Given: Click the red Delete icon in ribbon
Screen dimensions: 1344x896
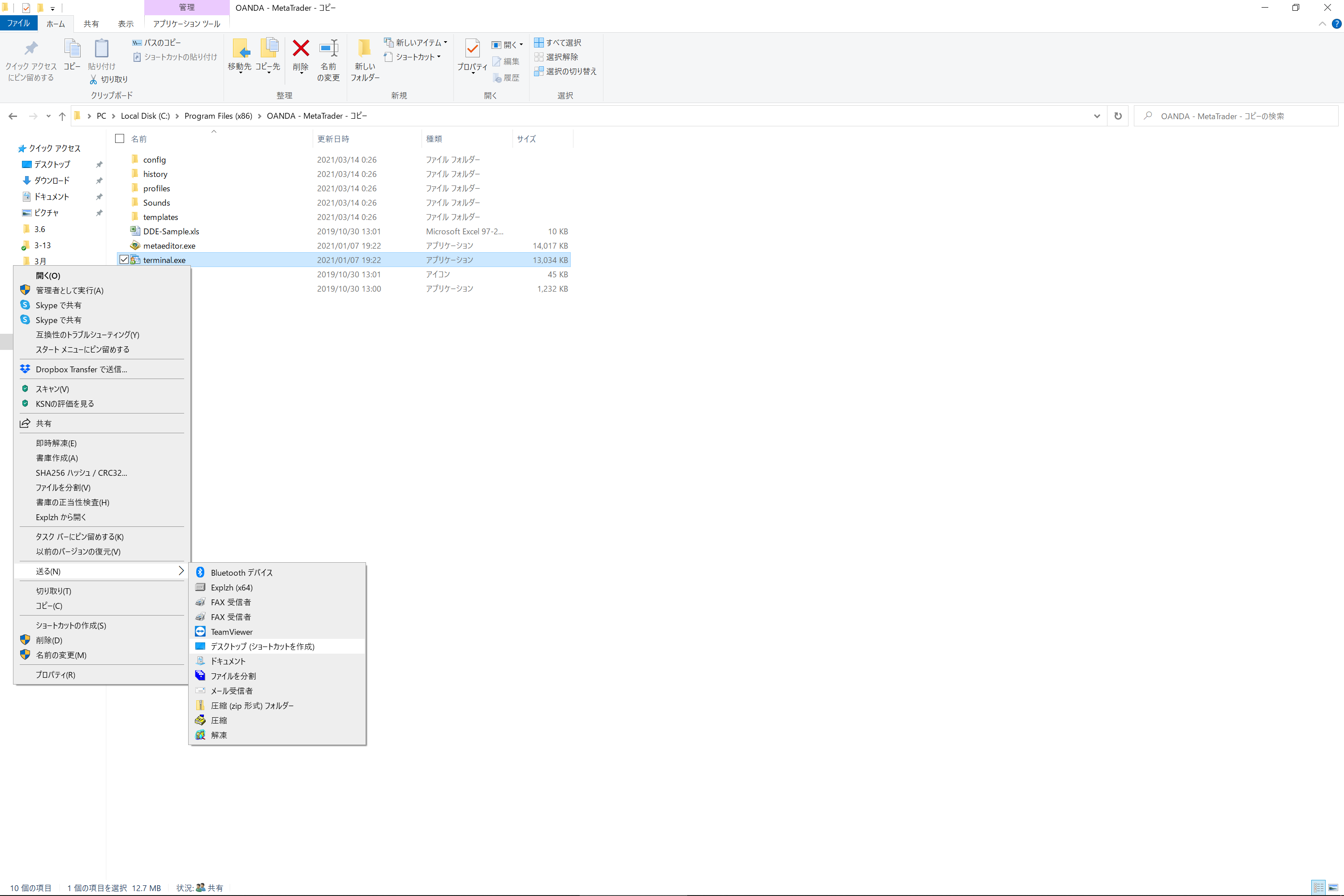Looking at the screenshot, I should pos(301,50).
